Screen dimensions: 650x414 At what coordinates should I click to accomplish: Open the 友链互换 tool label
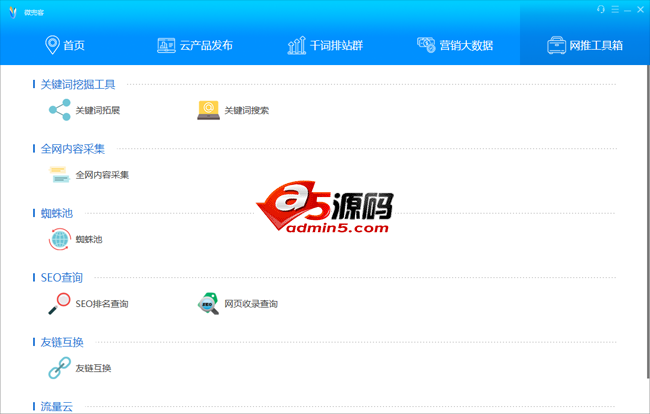pos(93,368)
